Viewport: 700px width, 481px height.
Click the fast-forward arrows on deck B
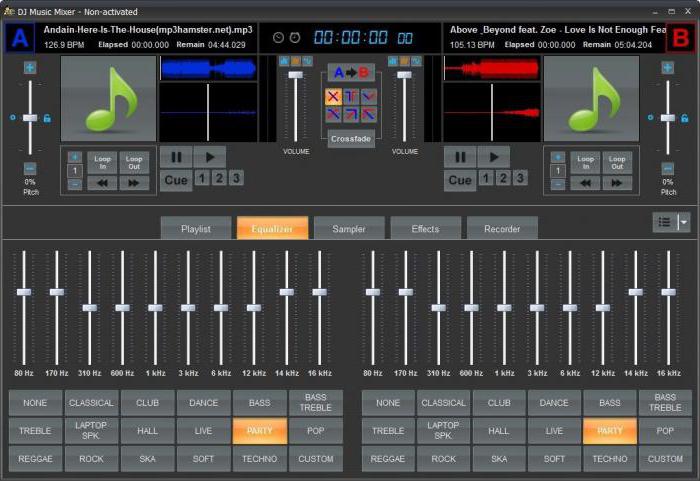[x=615, y=183]
